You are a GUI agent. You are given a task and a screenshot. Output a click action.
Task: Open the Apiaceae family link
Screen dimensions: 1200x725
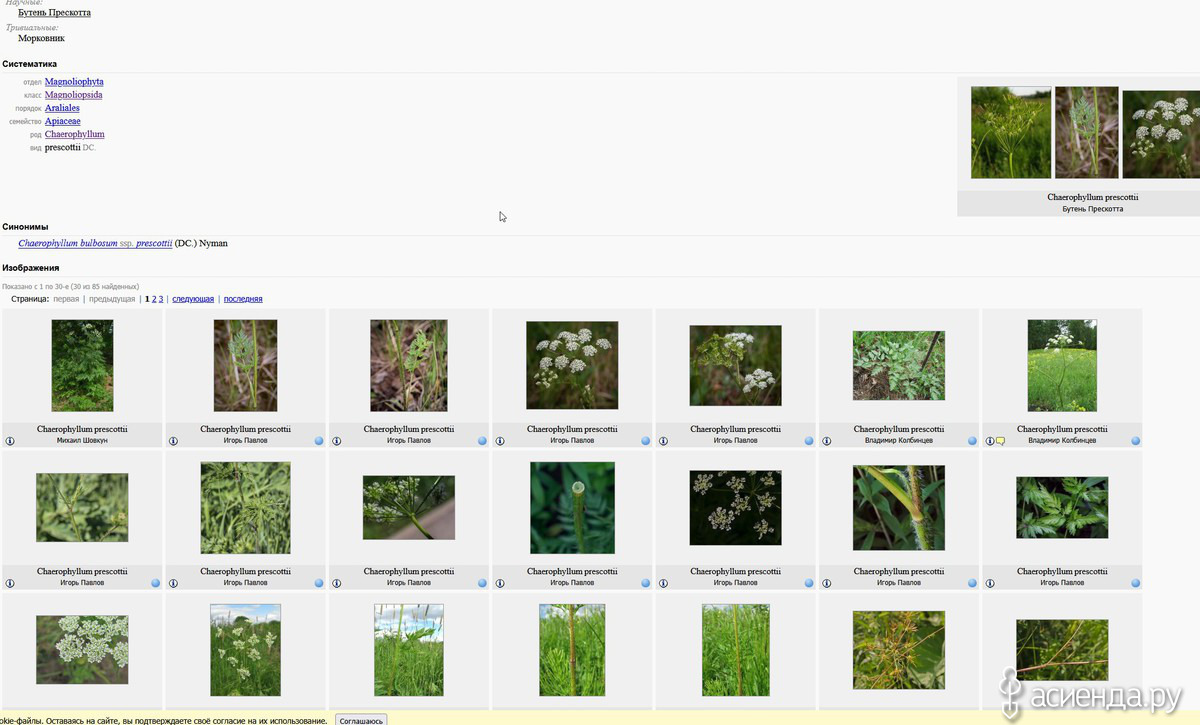click(62, 121)
